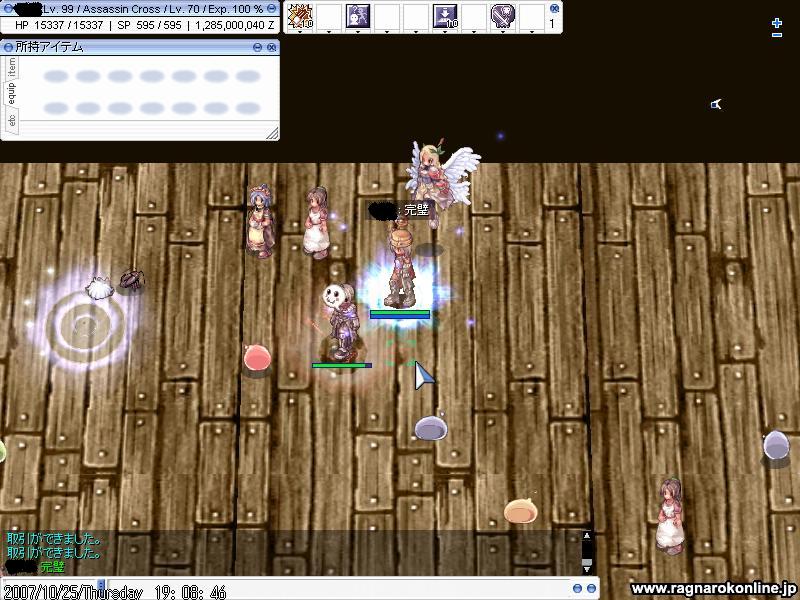Minimize status window with right round button
The image size is (800, 600).
tap(271, 9)
